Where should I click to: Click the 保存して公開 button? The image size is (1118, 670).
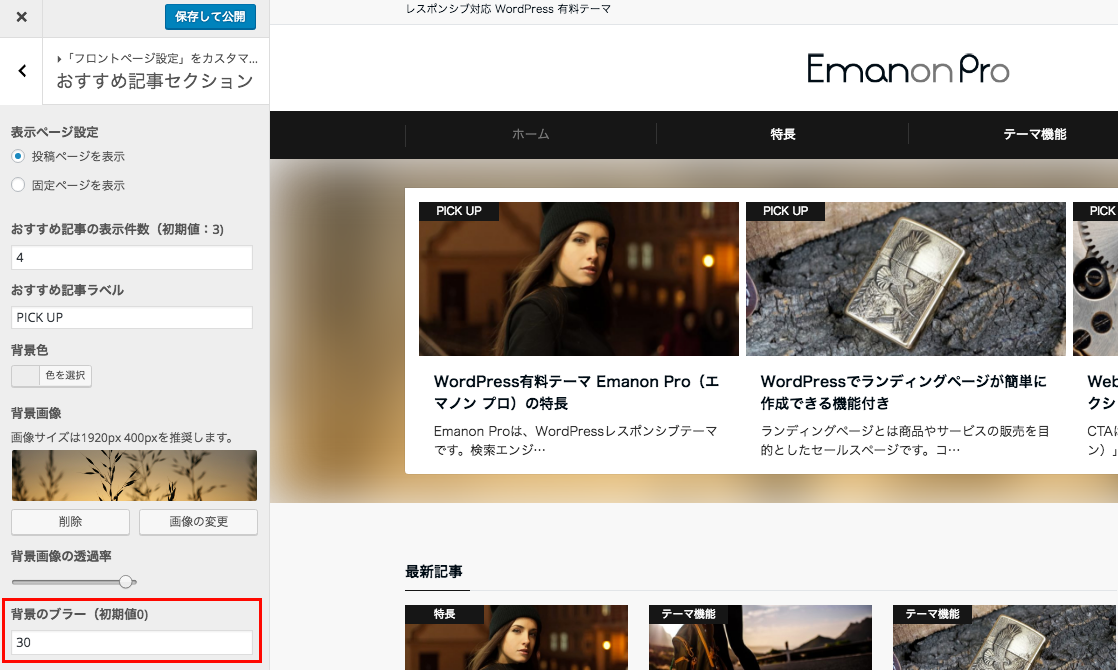[210, 16]
